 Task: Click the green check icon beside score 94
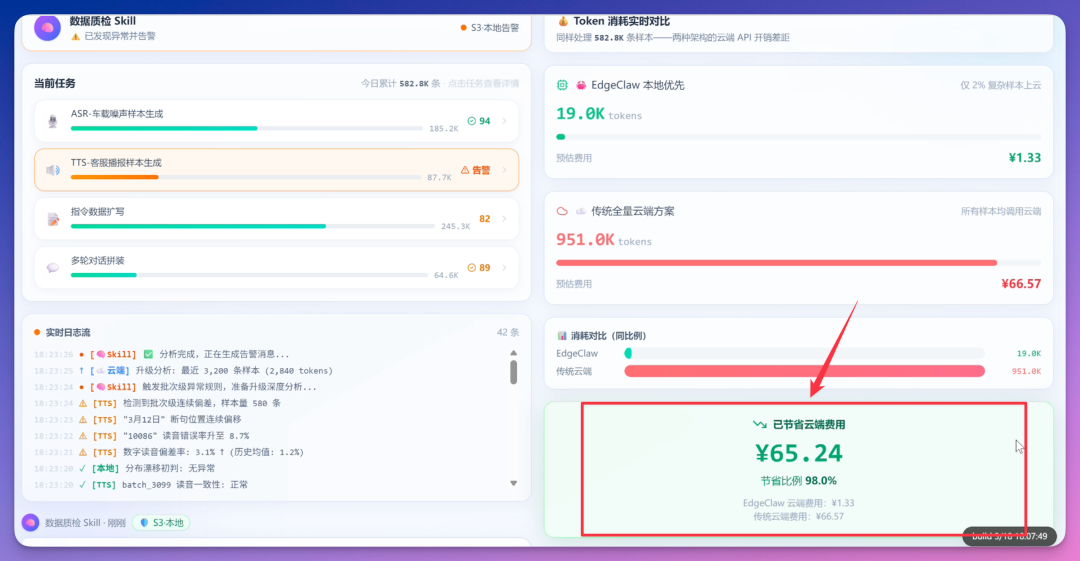[x=472, y=121]
